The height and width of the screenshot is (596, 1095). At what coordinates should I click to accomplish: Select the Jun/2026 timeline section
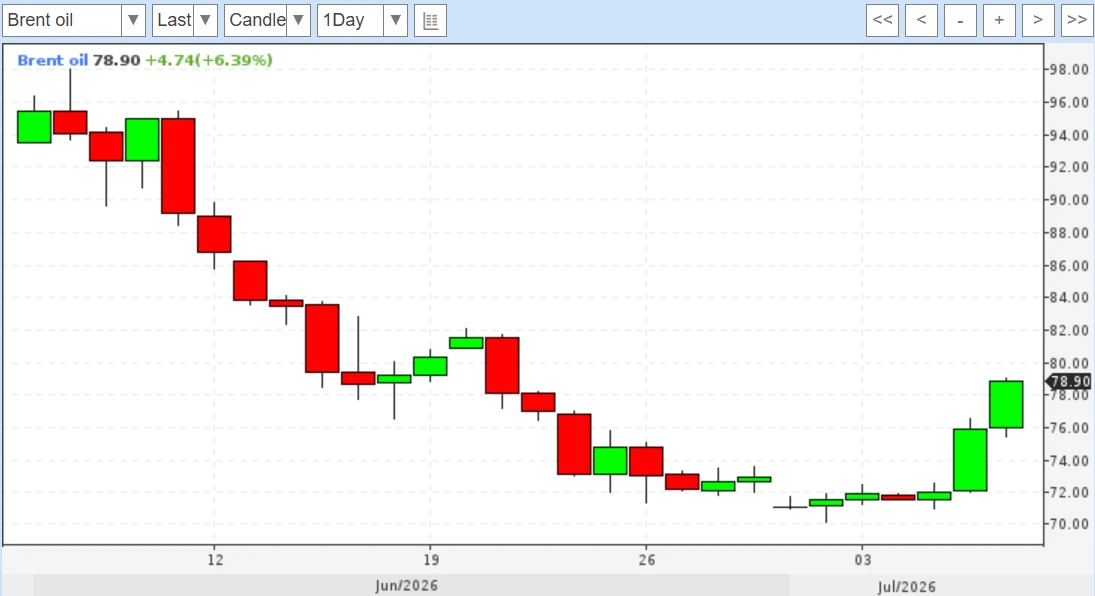pyautogui.click(x=406, y=586)
